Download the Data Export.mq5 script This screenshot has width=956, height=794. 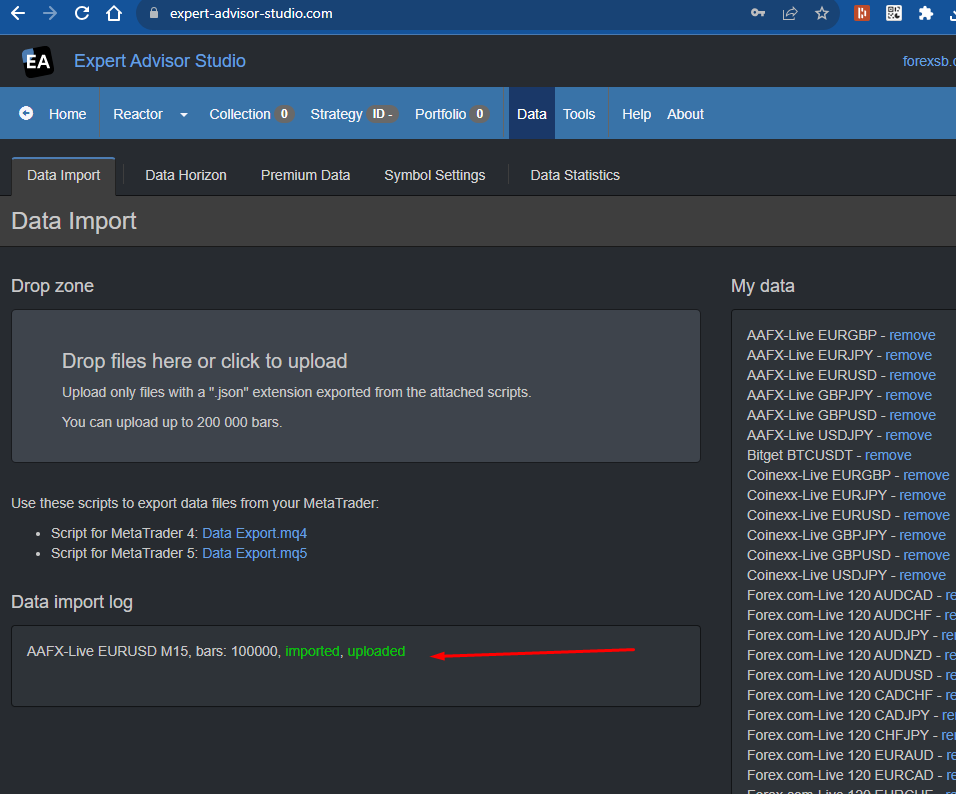click(x=255, y=553)
